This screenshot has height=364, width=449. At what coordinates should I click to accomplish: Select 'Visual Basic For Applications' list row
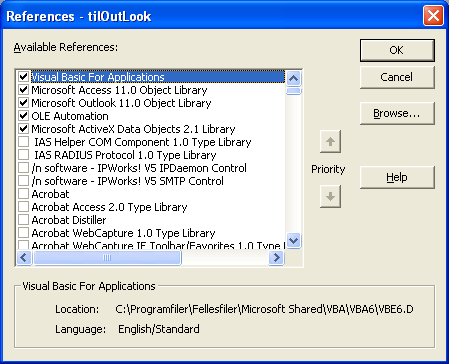pos(158,77)
